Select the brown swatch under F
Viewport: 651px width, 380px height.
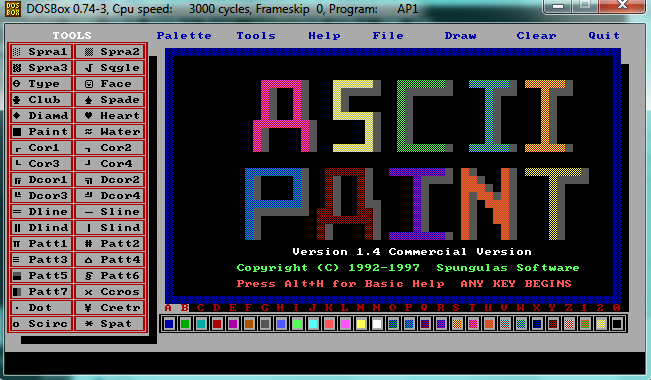click(x=249, y=324)
